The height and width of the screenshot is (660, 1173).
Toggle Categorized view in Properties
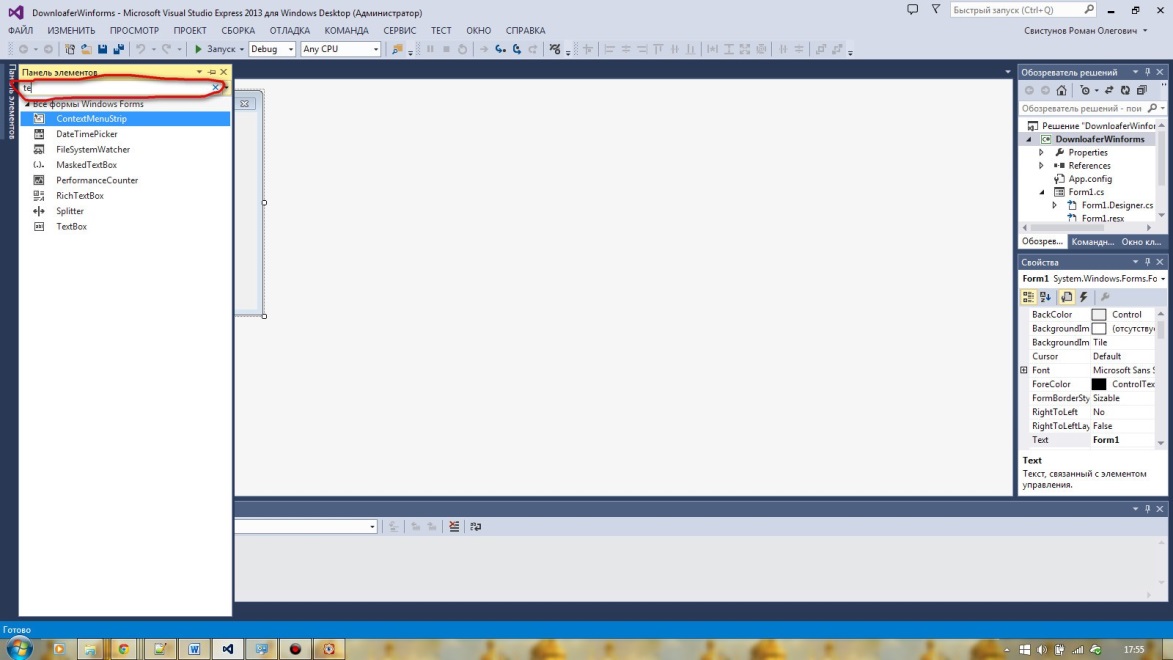point(1029,297)
